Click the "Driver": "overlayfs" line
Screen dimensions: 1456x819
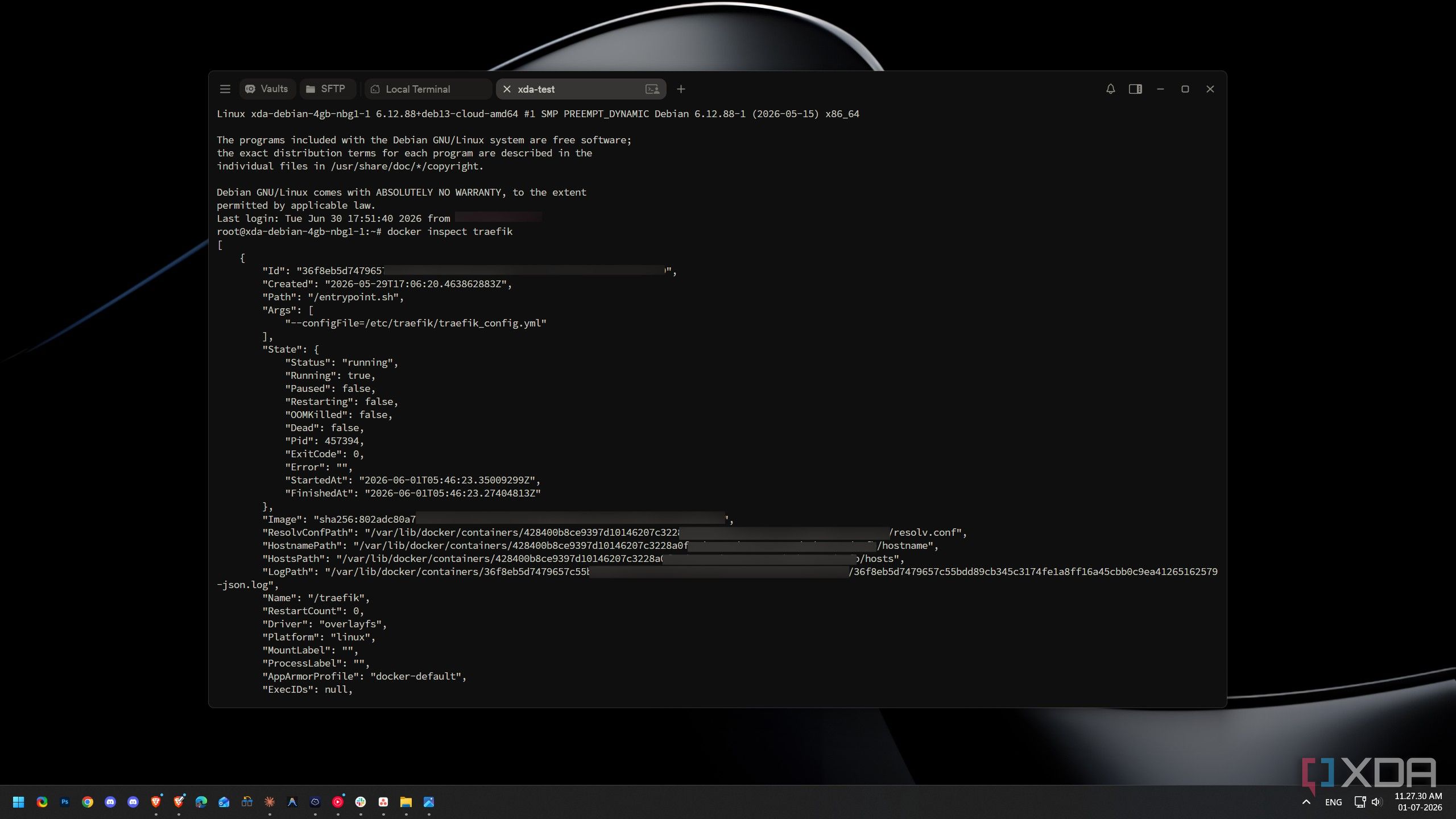(324, 624)
